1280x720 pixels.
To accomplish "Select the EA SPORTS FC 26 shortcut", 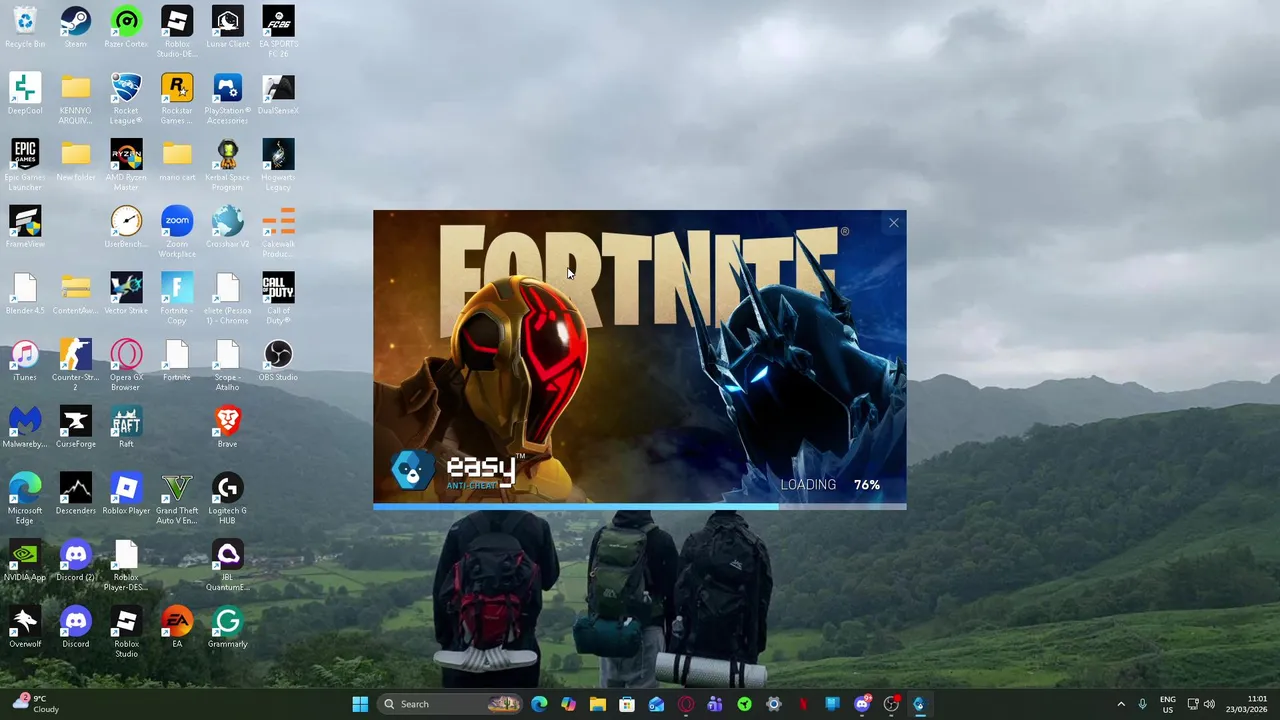I will [278, 32].
